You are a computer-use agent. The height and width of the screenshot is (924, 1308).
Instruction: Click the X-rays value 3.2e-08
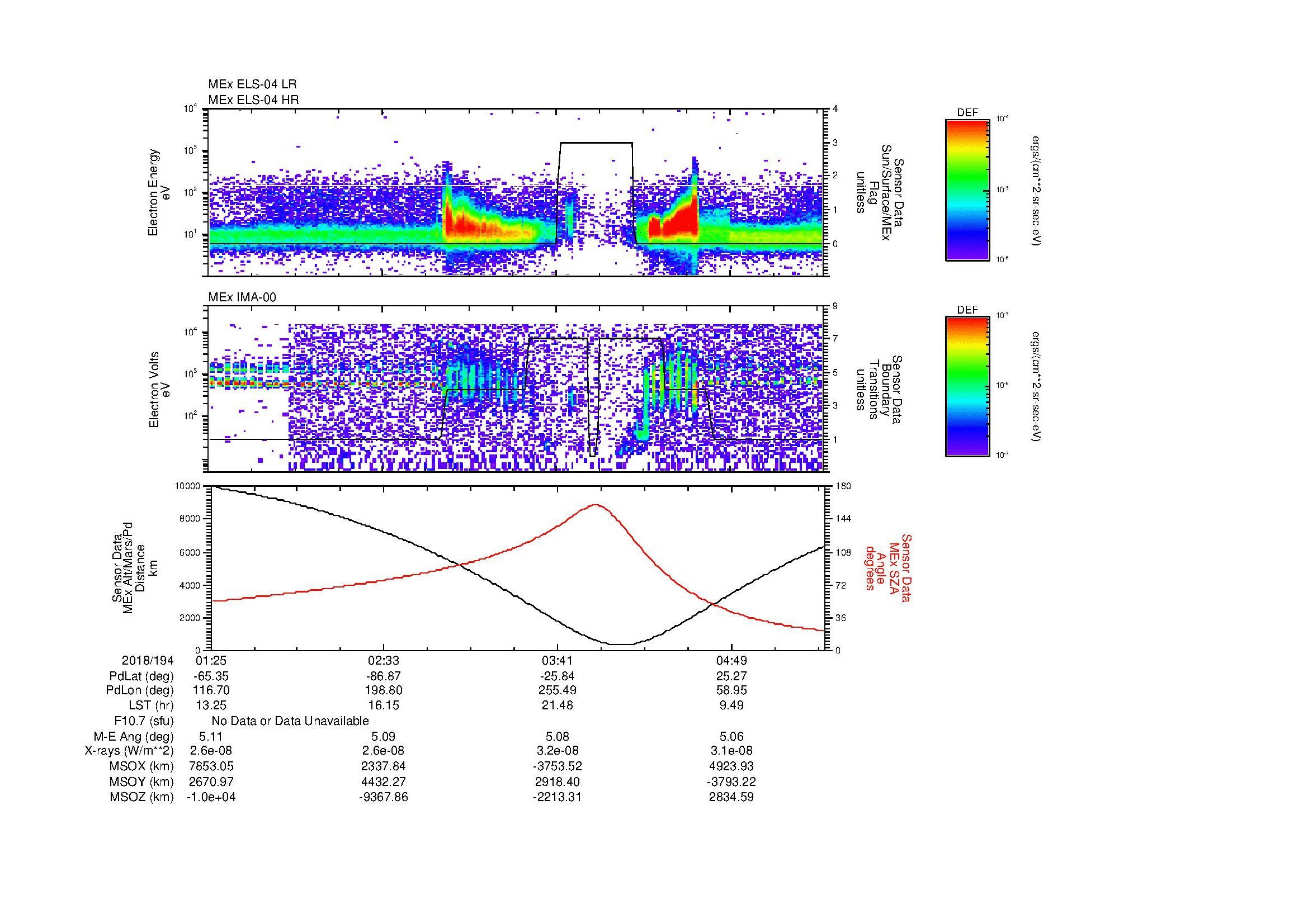pos(558,751)
